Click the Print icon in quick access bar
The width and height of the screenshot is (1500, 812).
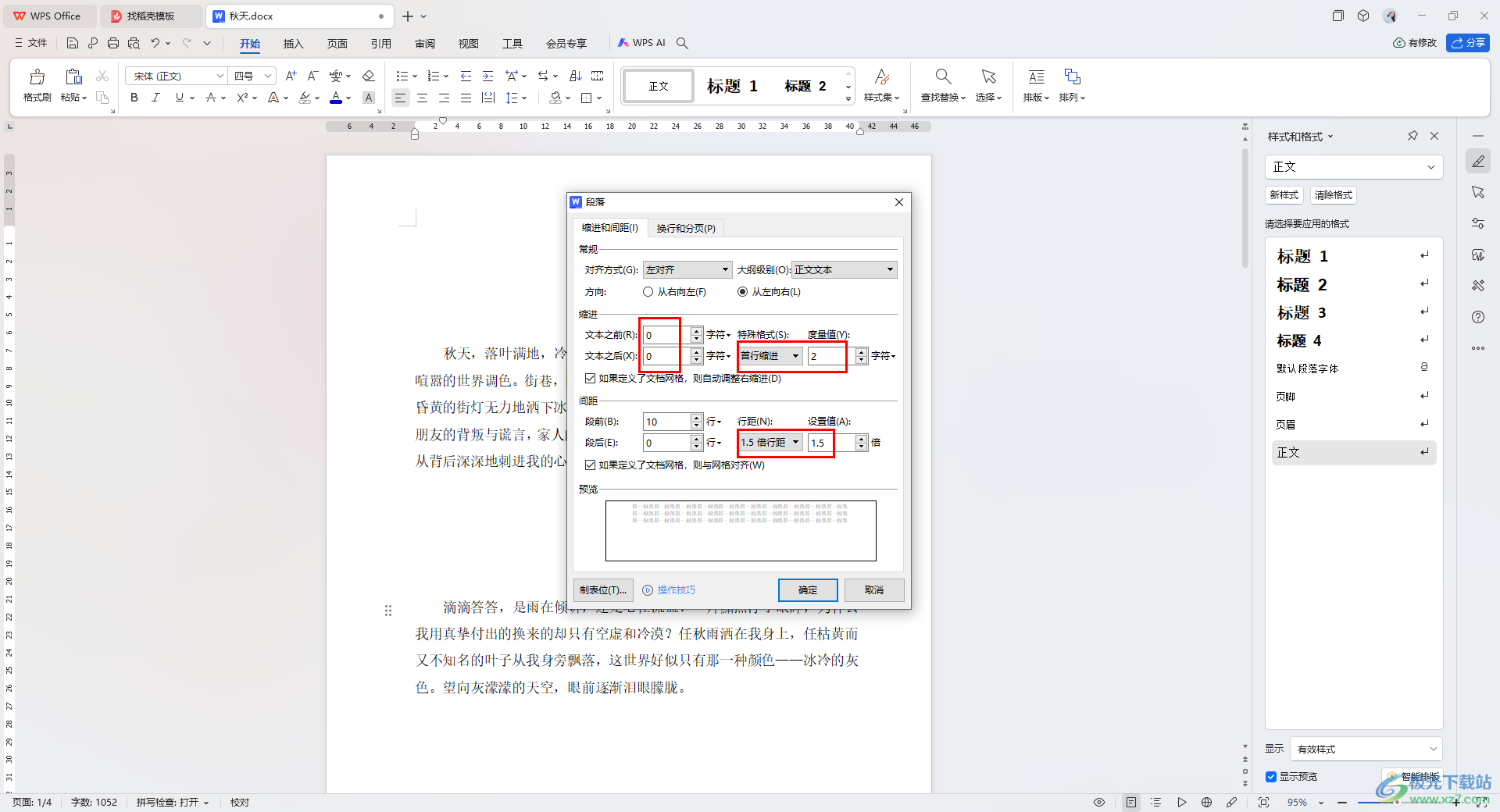[113, 43]
